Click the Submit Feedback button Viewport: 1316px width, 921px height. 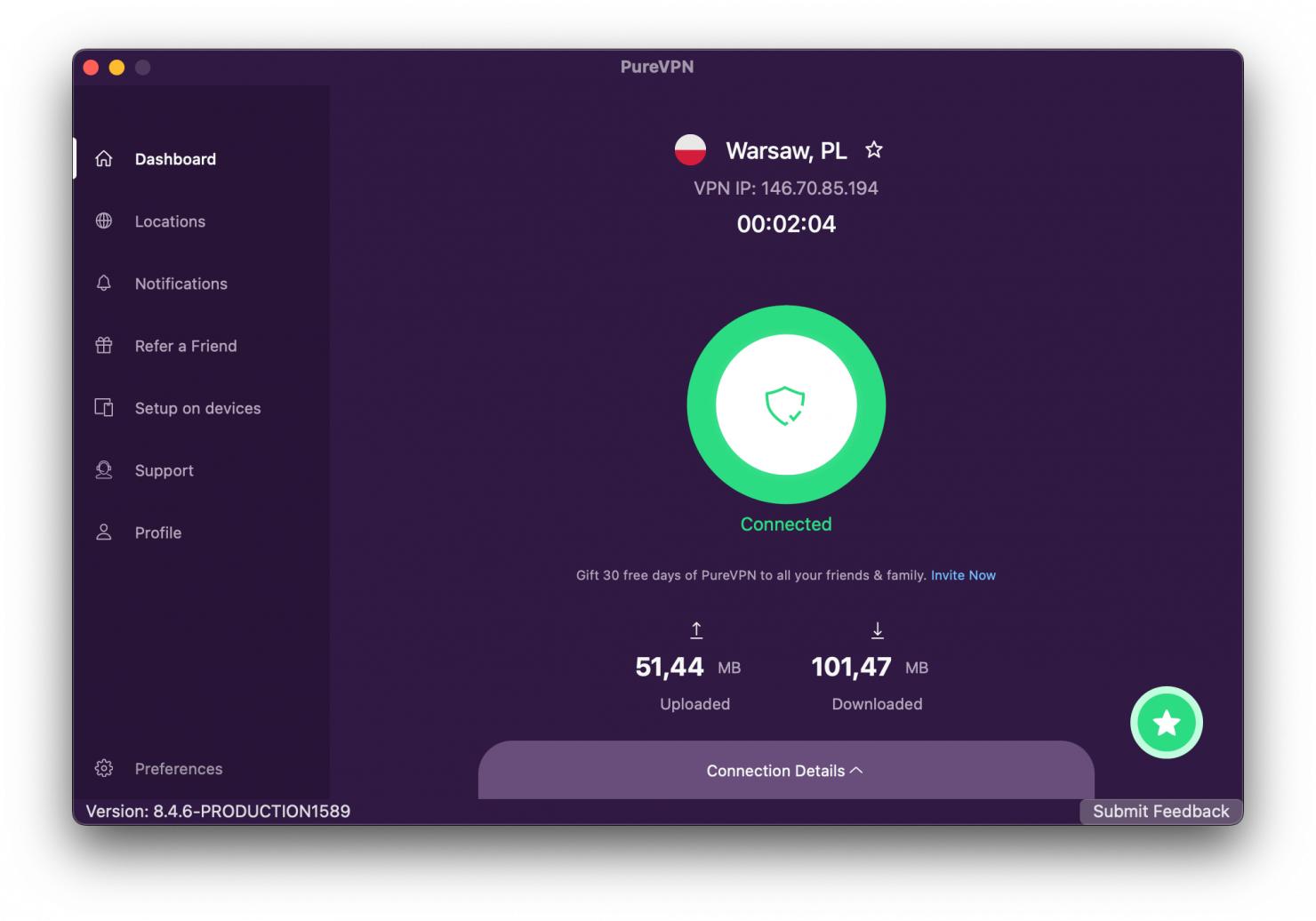[x=1161, y=812]
